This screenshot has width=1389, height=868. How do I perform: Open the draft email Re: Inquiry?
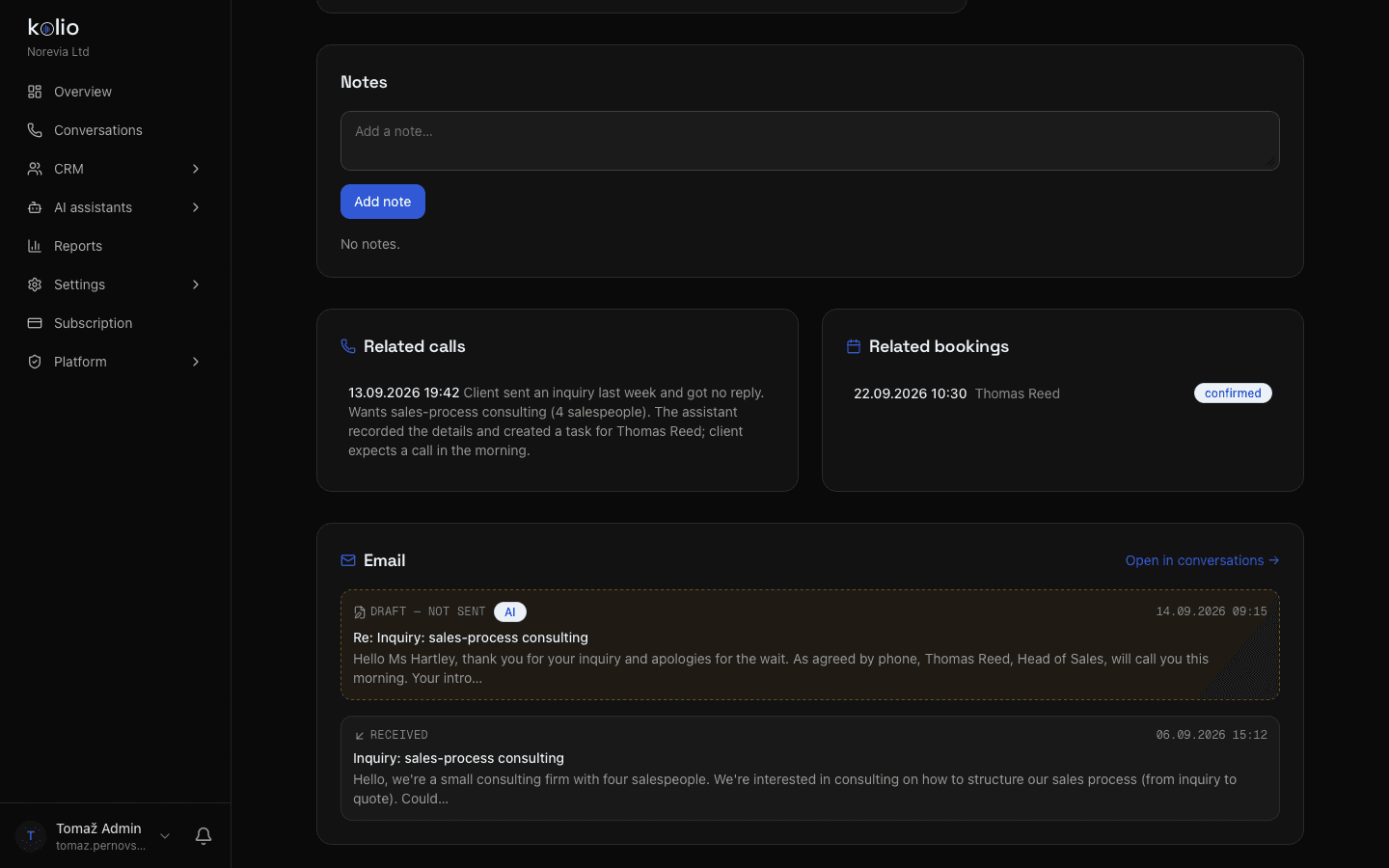pos(810,645)
